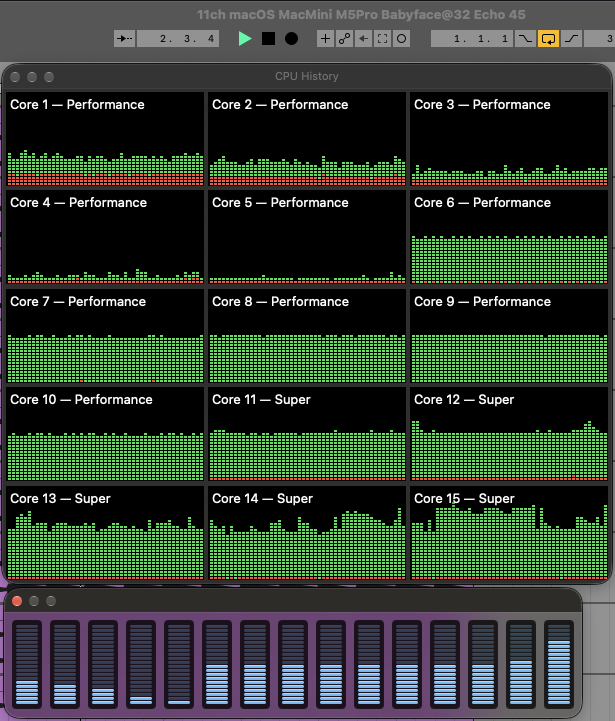Toggle the yellow Loop switch
The width and height of the screenshot is (615, 721).
click(548, 39)
